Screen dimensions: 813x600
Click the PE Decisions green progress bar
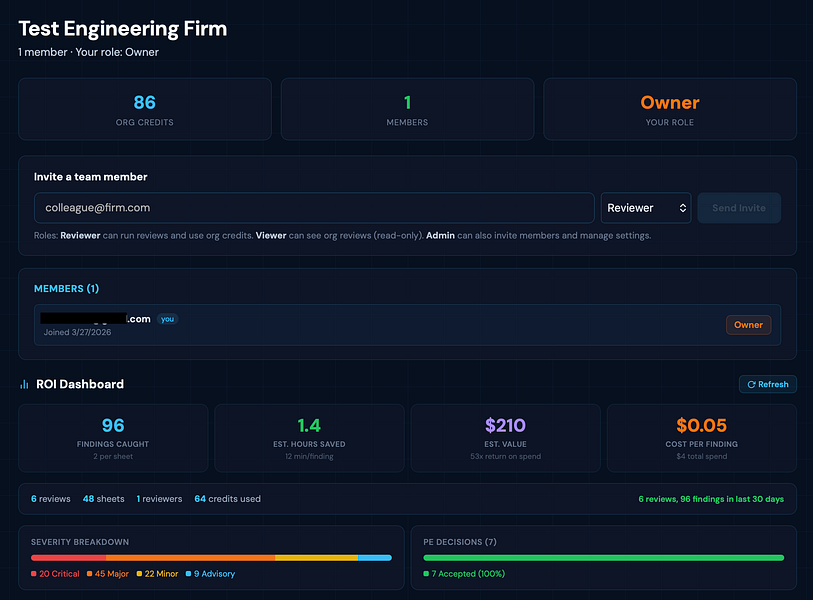[x=604, y=558]
